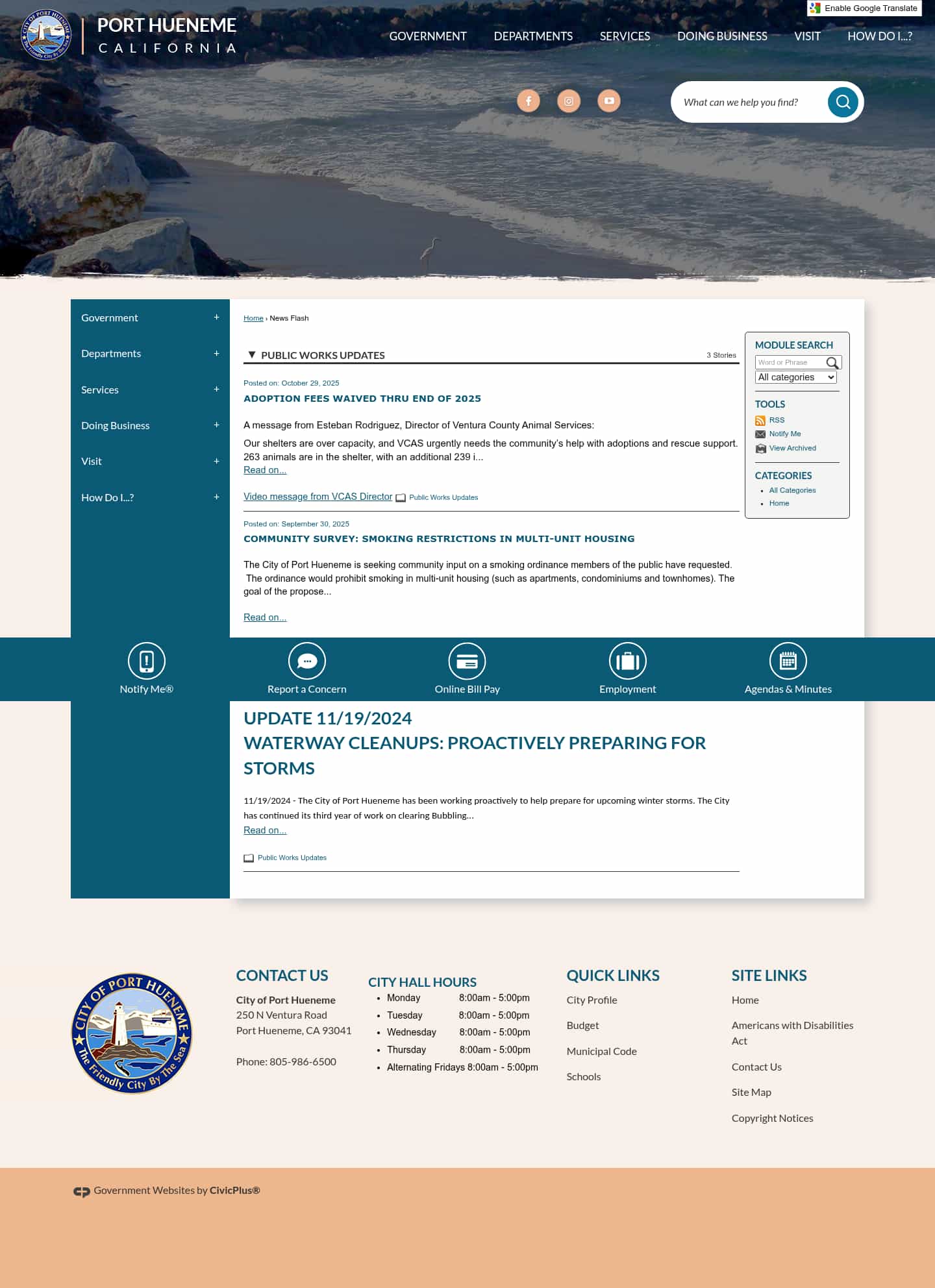
Task: Expand the Services sidebar plus toggle
Action: [216, 390]
